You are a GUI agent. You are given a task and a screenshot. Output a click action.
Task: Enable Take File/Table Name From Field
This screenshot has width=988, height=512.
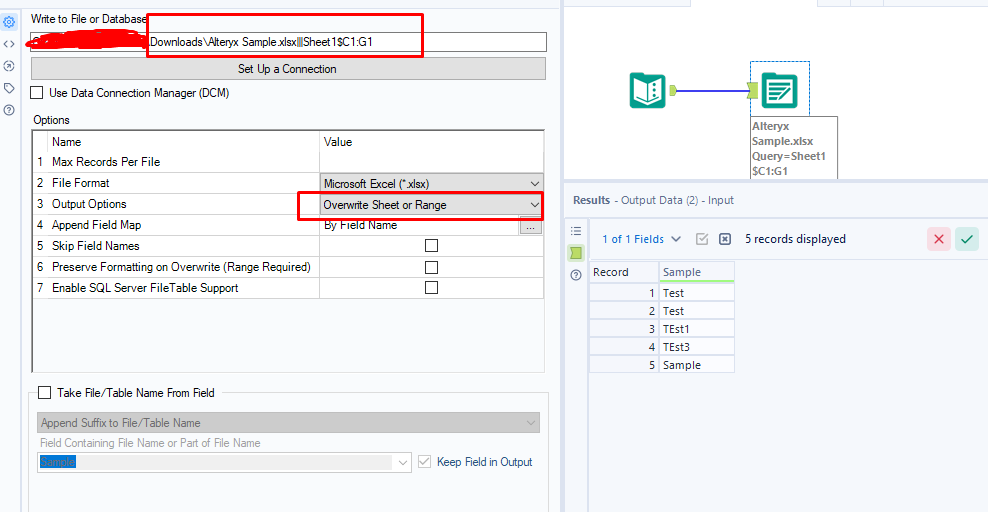[45, 393]
